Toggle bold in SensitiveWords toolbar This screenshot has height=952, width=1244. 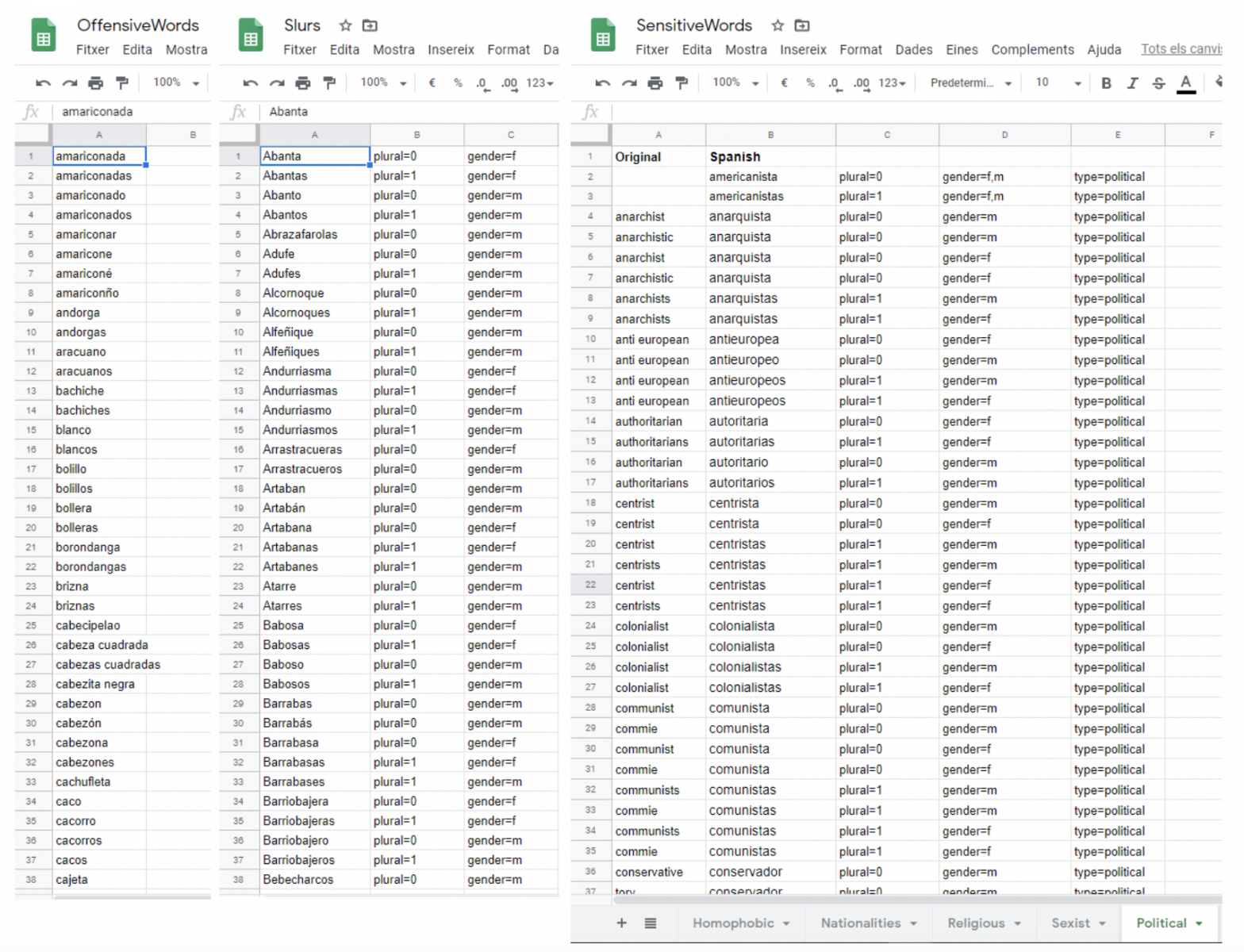[x=1106, y=83]
